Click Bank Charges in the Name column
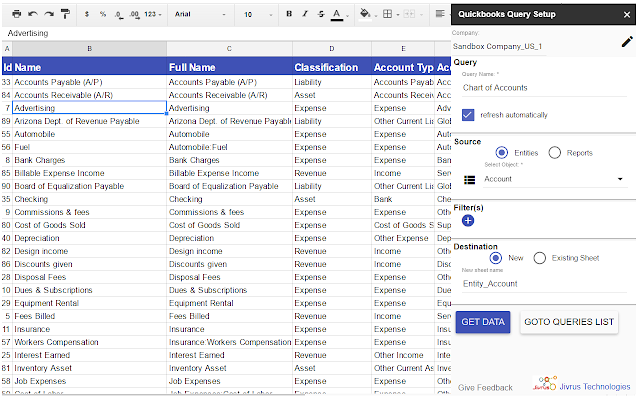 point(89,160)
